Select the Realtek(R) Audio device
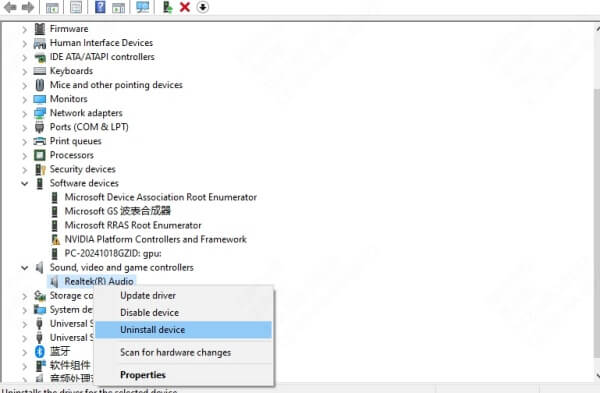600x393 pixels. (99, 281)
